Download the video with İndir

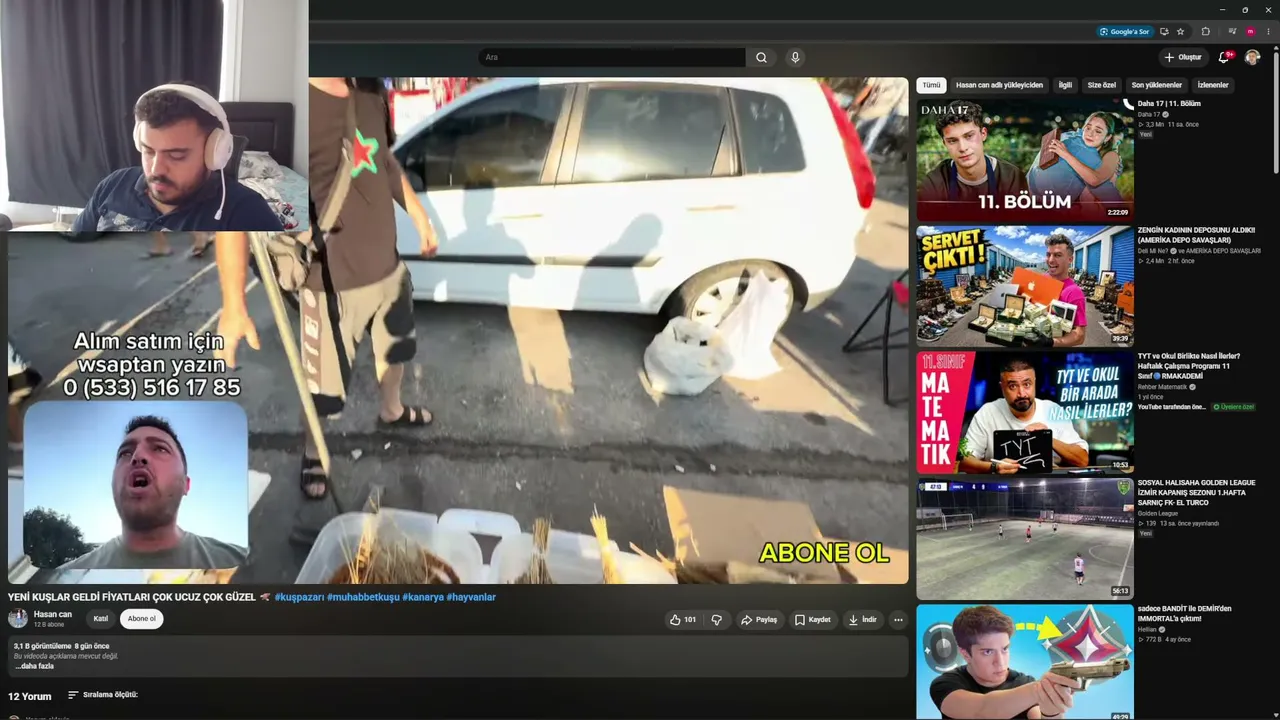click(x=863, y=620)
